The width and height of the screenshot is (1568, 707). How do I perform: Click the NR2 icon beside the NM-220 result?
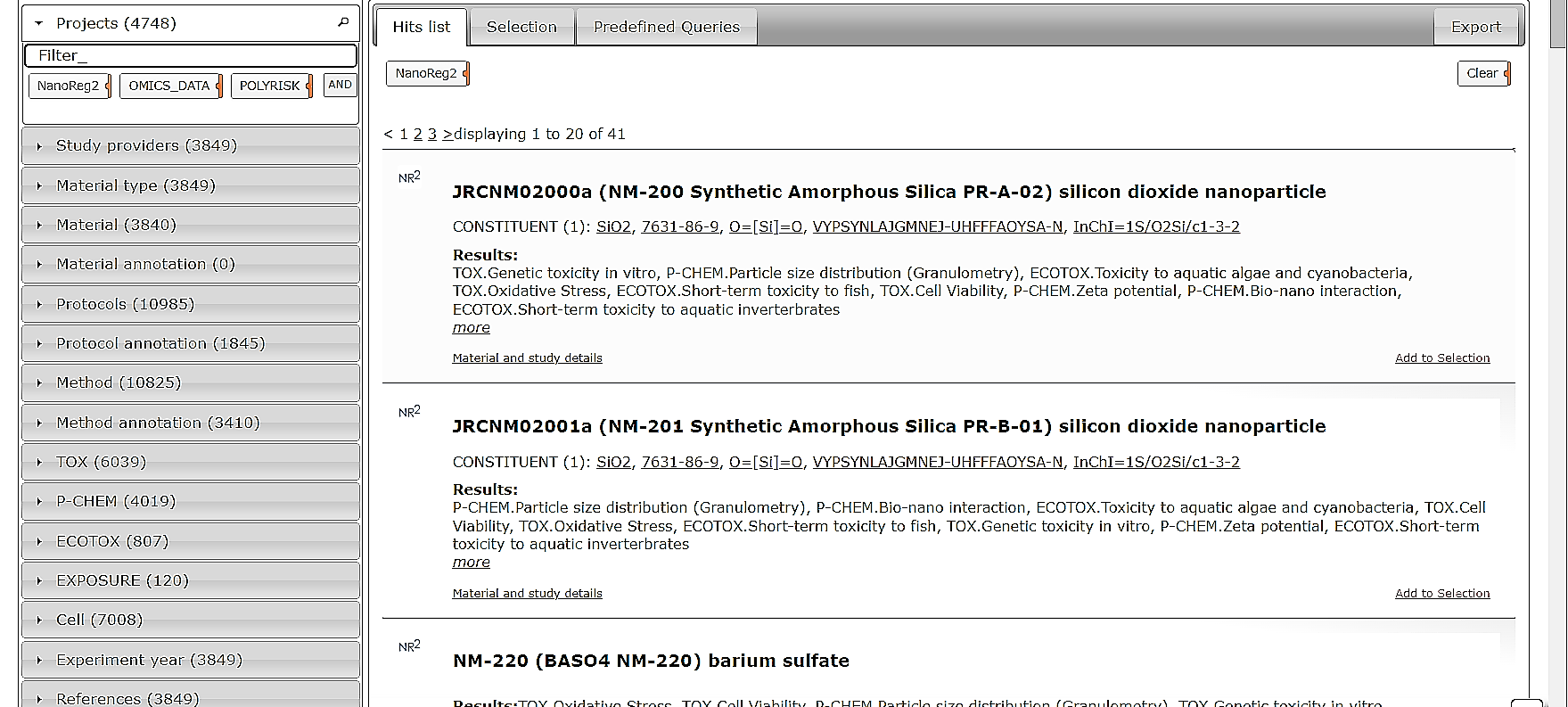coord(409,645)
